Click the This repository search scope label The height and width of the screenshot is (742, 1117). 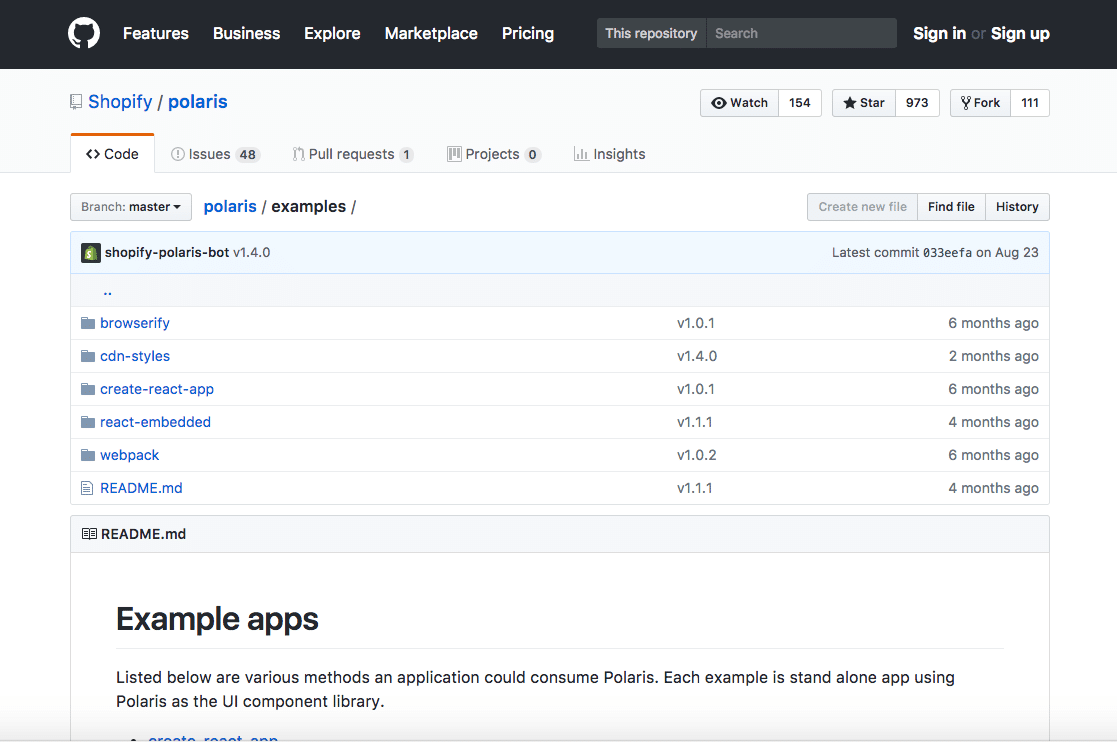[651, 33]
